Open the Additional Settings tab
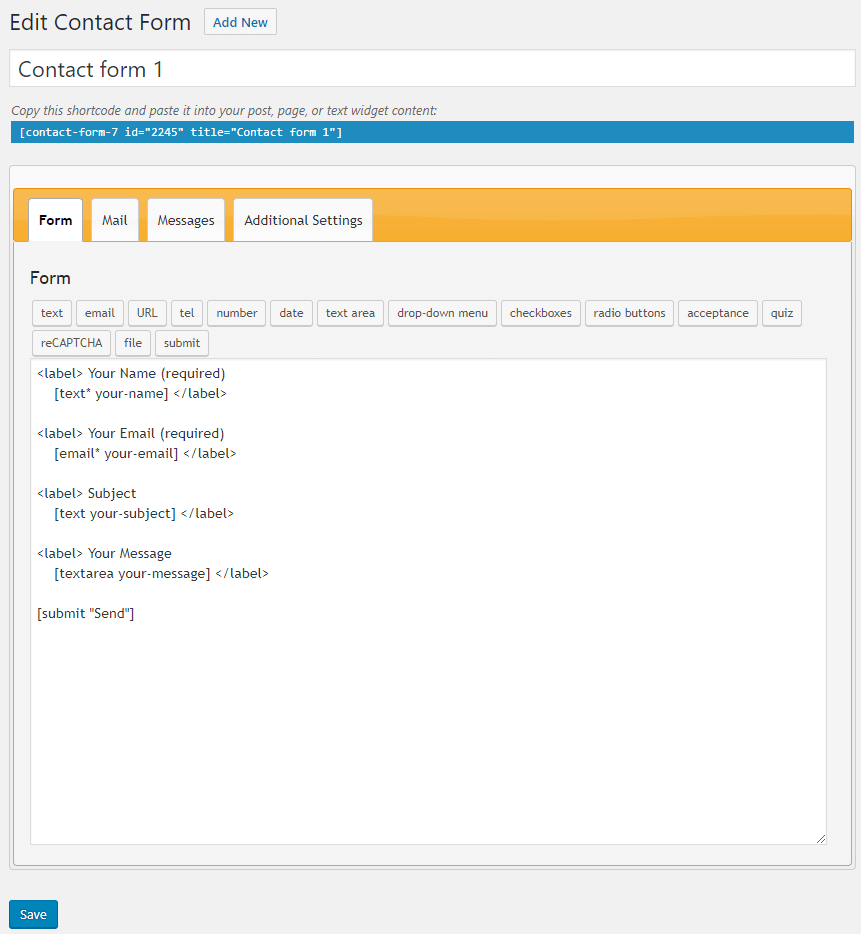861x934 pixels. click(x=303, y=220)
